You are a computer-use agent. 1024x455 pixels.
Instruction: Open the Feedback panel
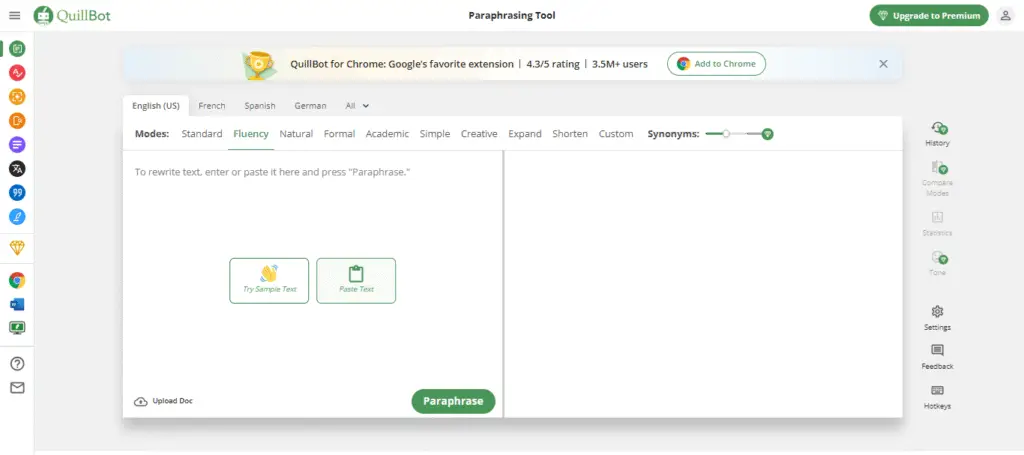[937, 357]
